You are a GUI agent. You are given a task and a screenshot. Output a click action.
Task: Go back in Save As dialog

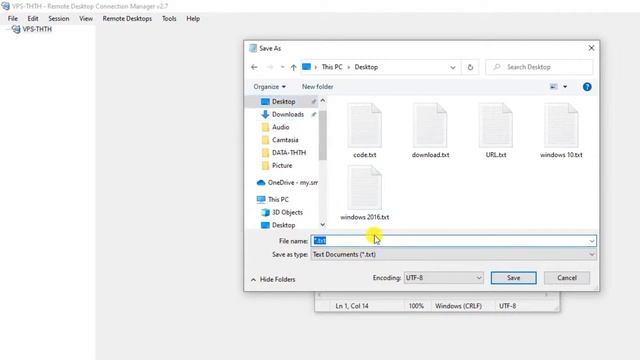pos(254,67)
